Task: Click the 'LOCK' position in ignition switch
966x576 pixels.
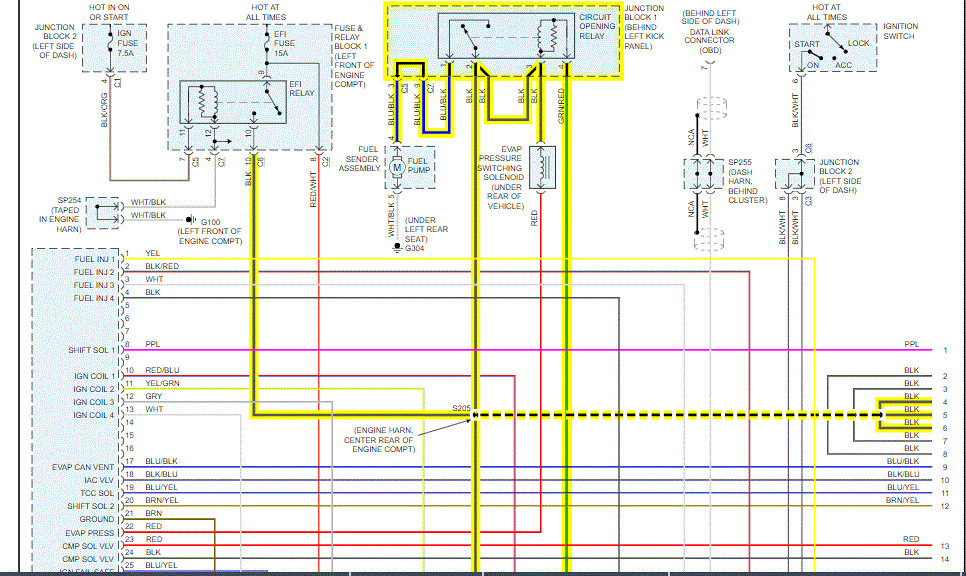Action: pos(858,43)
